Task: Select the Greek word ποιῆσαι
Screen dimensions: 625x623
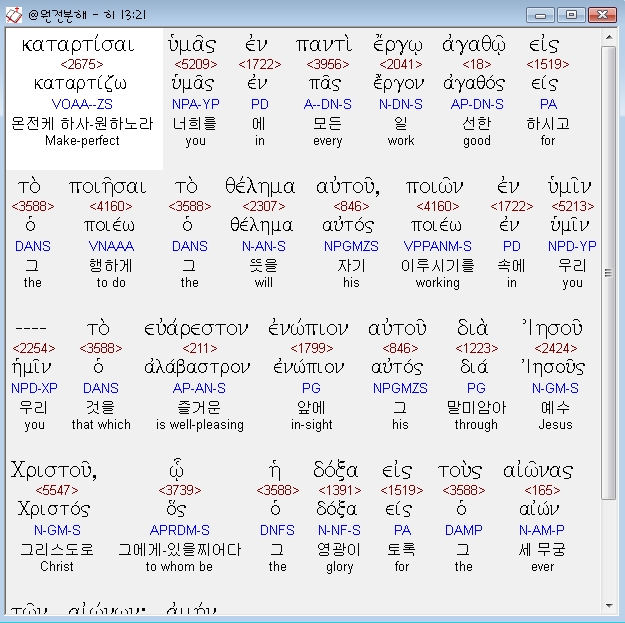Action: pos(108,187)
